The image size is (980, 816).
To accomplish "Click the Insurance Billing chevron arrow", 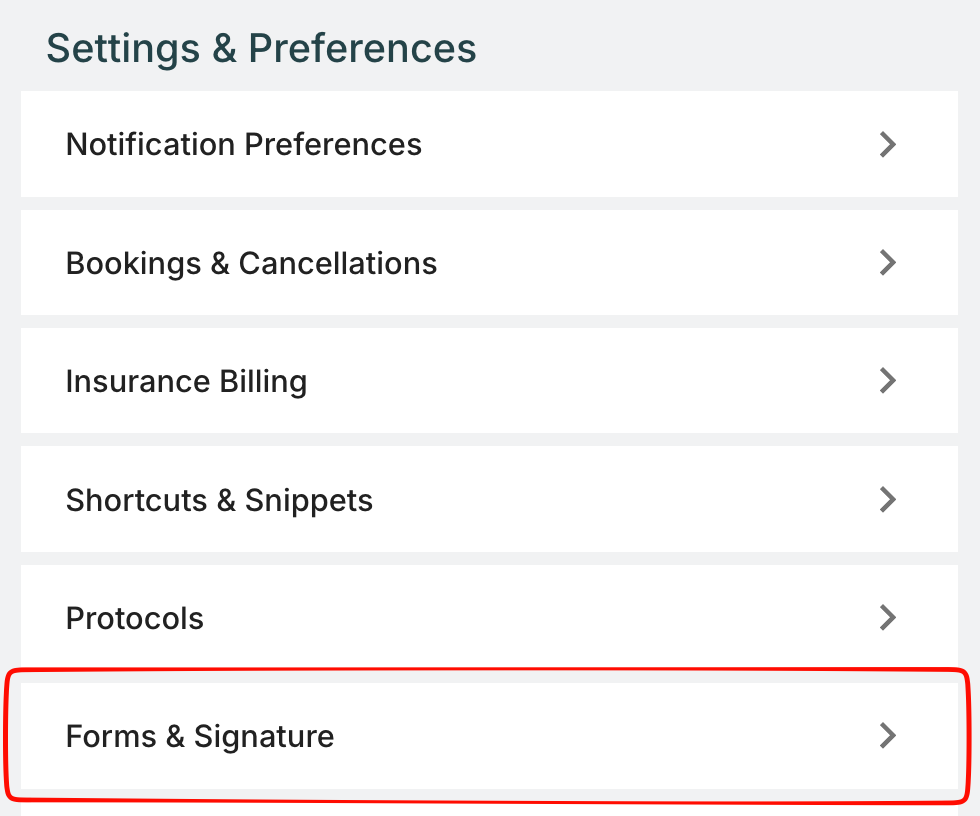I will tap(886, 381).
